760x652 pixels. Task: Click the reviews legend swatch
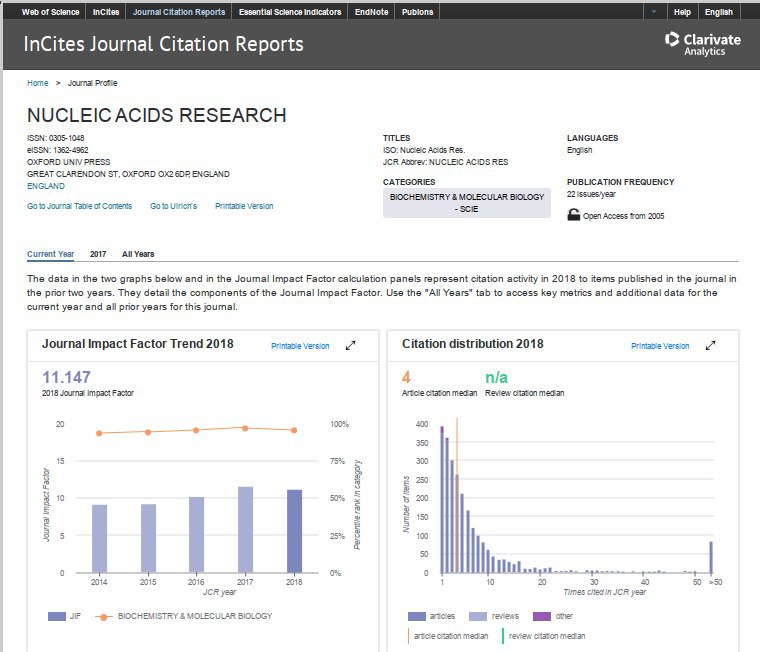point(478,616)
